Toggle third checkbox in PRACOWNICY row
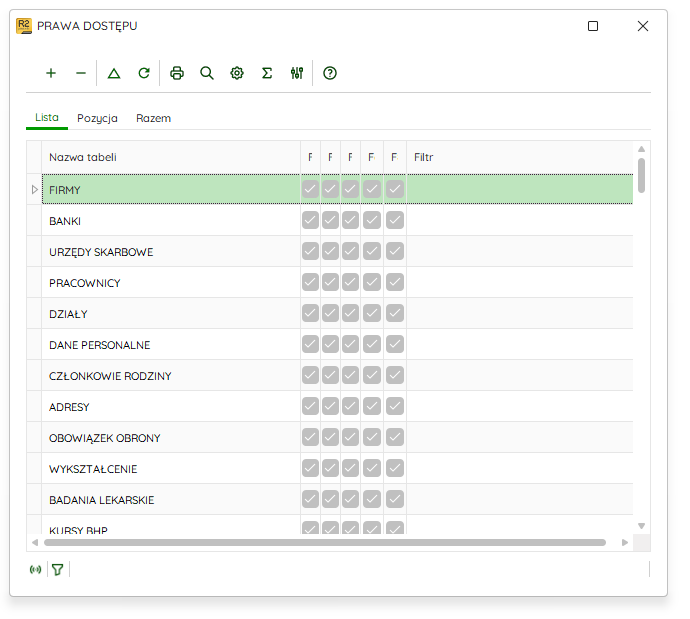Image resolution: width=690 pixels, height=619 pixels. click(x=350, y=282)
